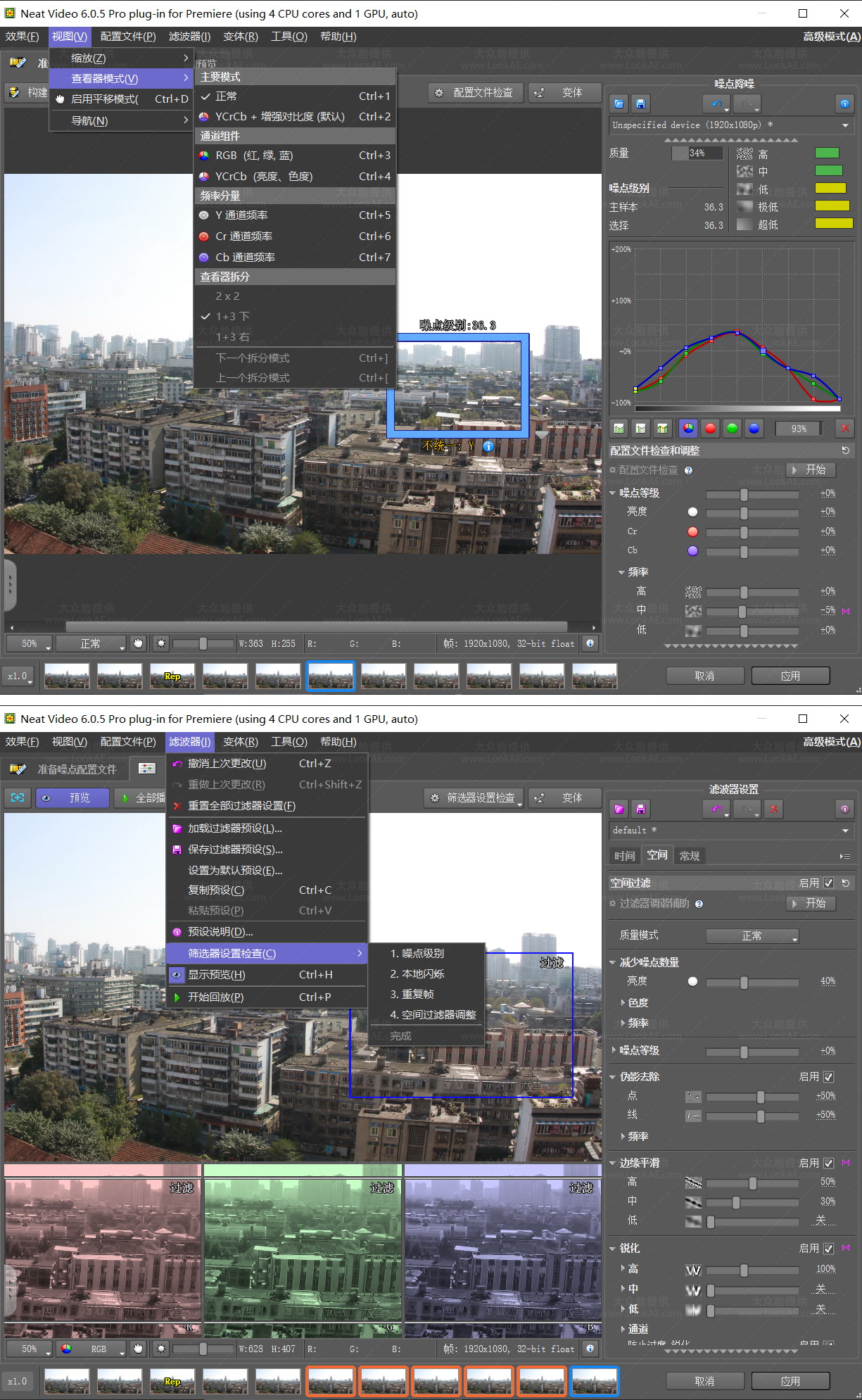Click help question mark beside 过滤器调谐辅助
The width and height of the screenshot is (862, 1400).
699,904
